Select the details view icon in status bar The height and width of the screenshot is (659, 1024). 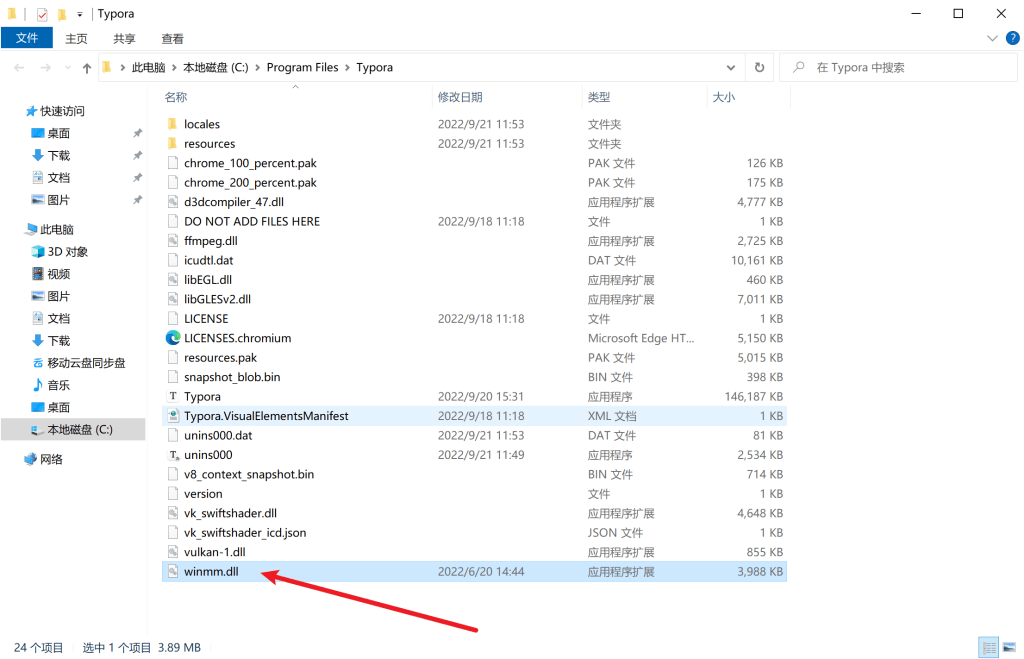tap(987, 647)
